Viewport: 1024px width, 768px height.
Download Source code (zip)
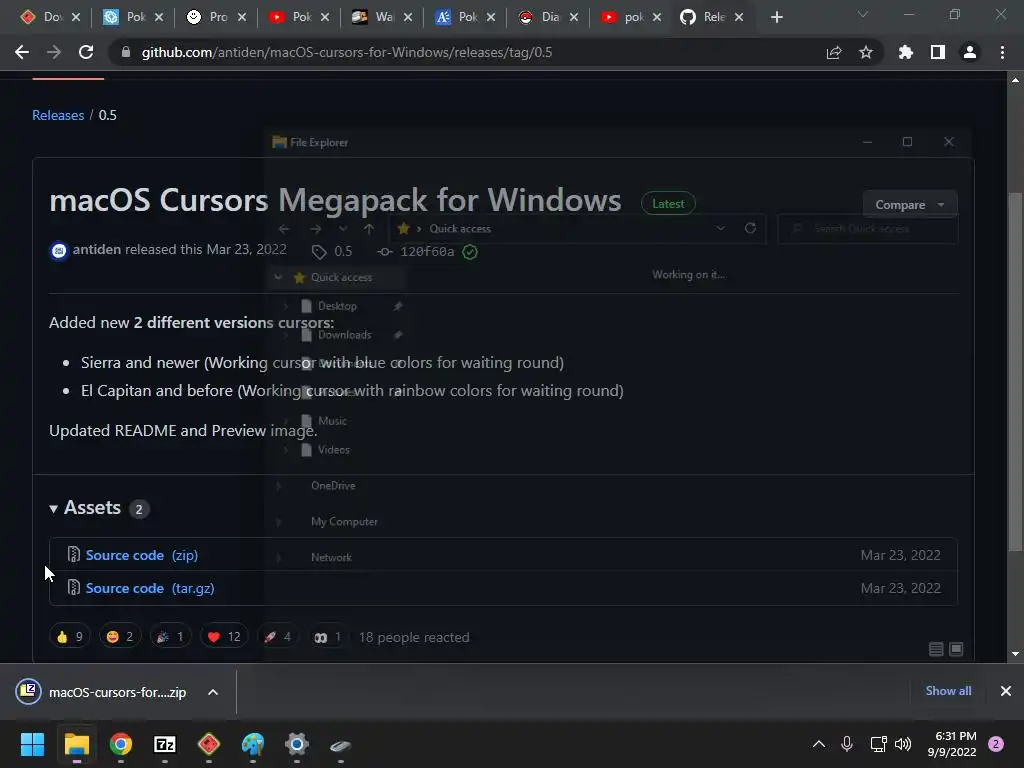point(142,555)
